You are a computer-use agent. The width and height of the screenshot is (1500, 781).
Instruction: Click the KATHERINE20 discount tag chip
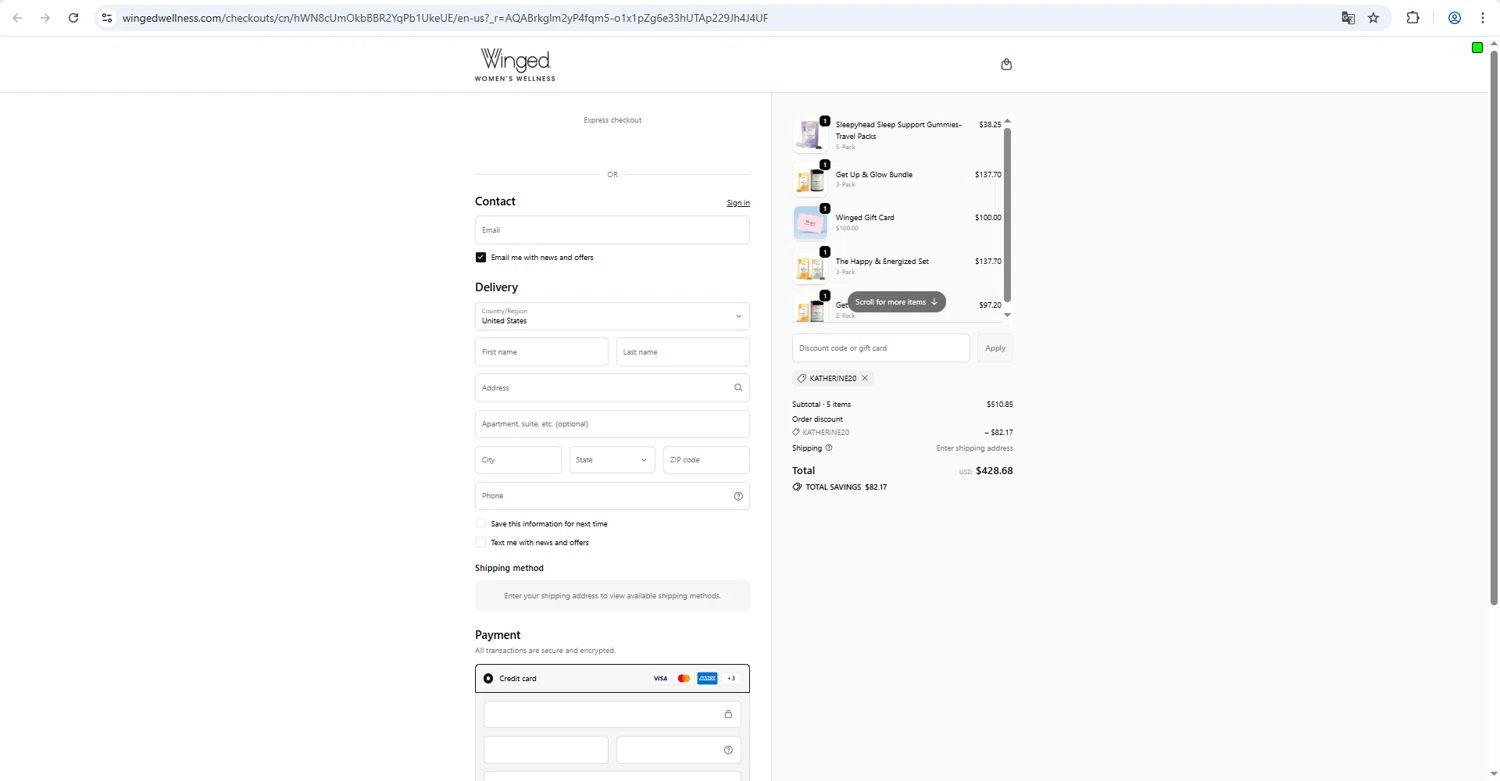[833, 378]
